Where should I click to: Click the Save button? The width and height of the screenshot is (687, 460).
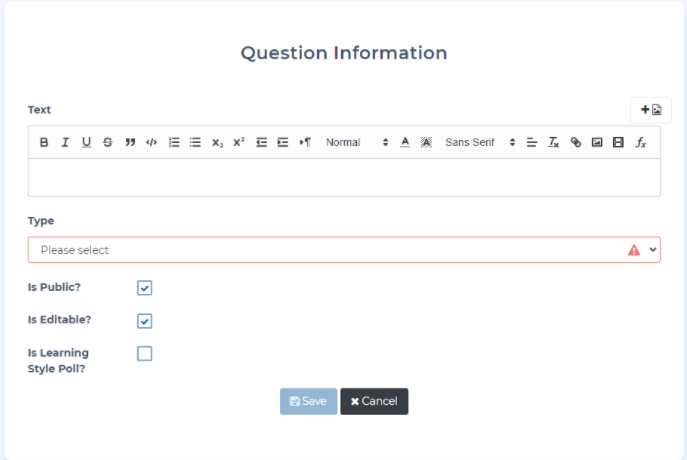click(x=308, y=401)
